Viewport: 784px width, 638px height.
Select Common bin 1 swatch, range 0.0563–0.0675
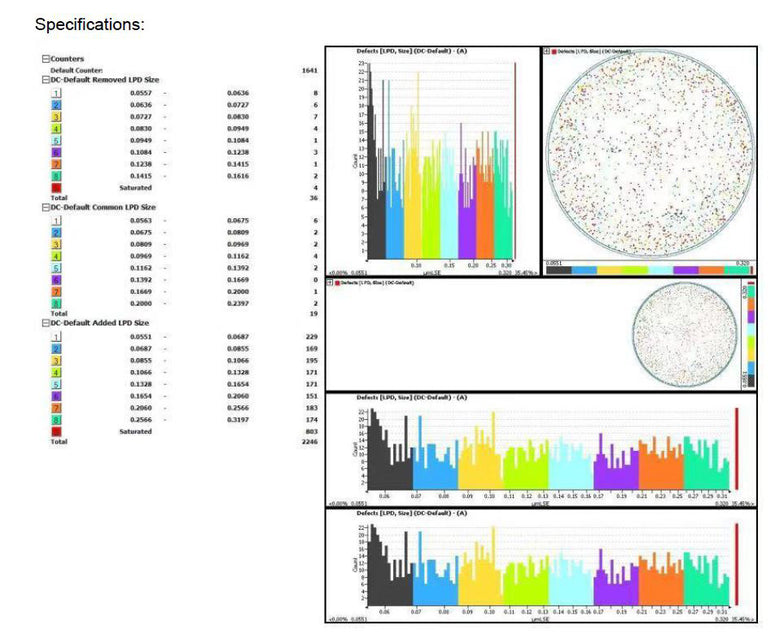pos(56,220)
